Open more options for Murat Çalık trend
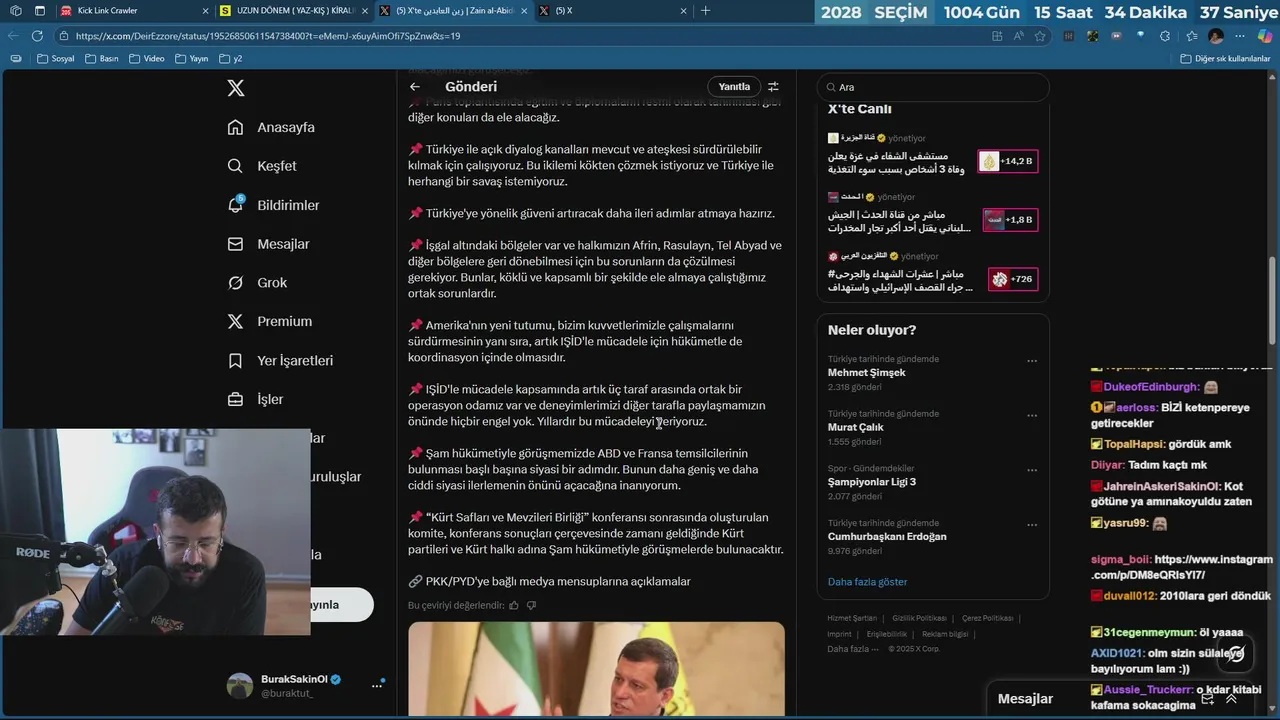1280x720 pixels. [1032, 416]
